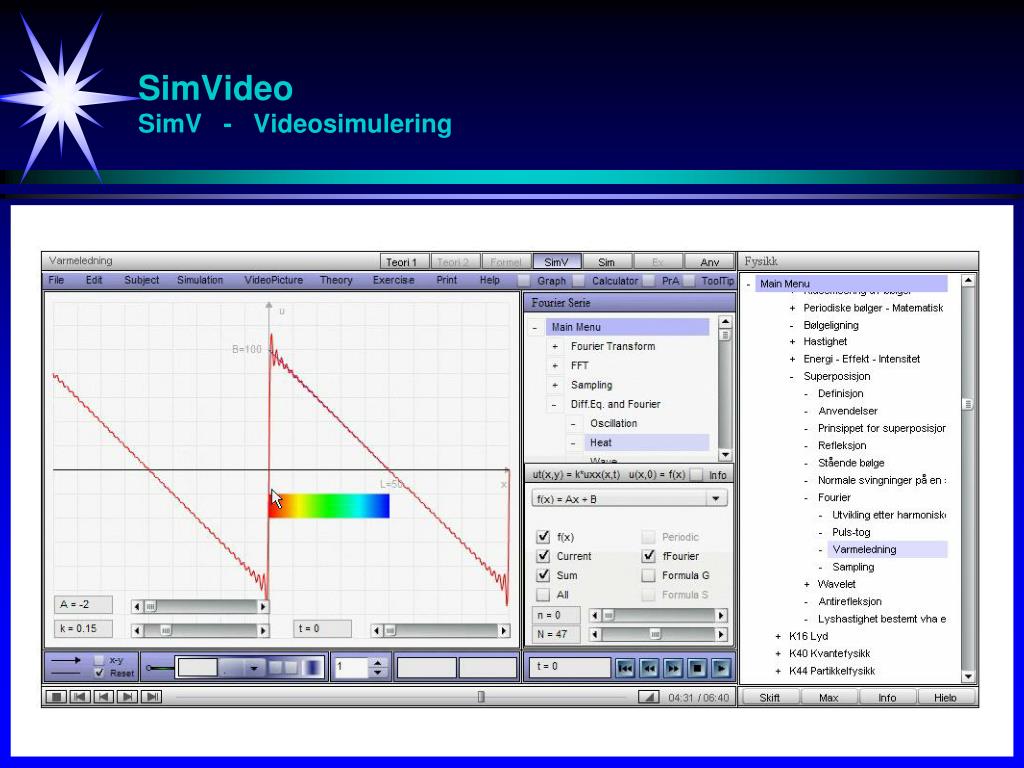This screenshot has height=768, width=1024.
Task: Step video one frame back
Action: [x=103, y=697]
